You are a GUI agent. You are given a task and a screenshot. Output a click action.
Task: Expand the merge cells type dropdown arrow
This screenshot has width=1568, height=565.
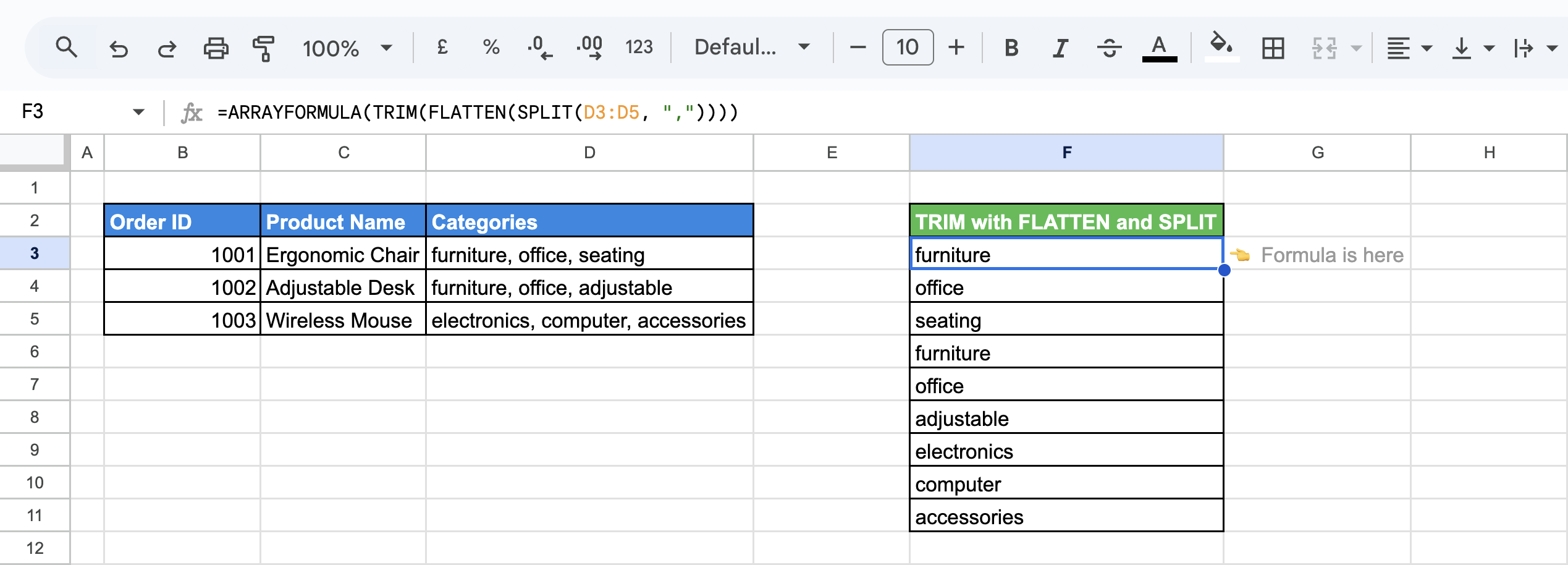coord(1356,48)
